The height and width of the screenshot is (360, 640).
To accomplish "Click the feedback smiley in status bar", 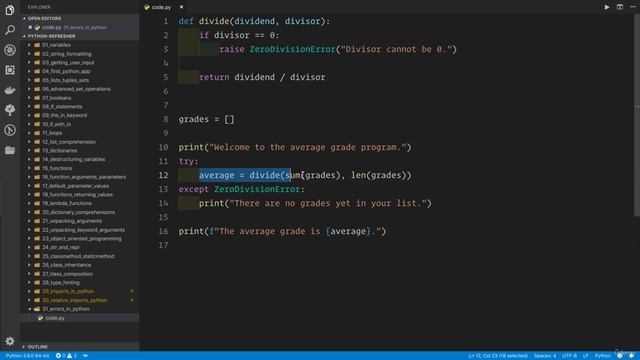I will tap(620, 356).
